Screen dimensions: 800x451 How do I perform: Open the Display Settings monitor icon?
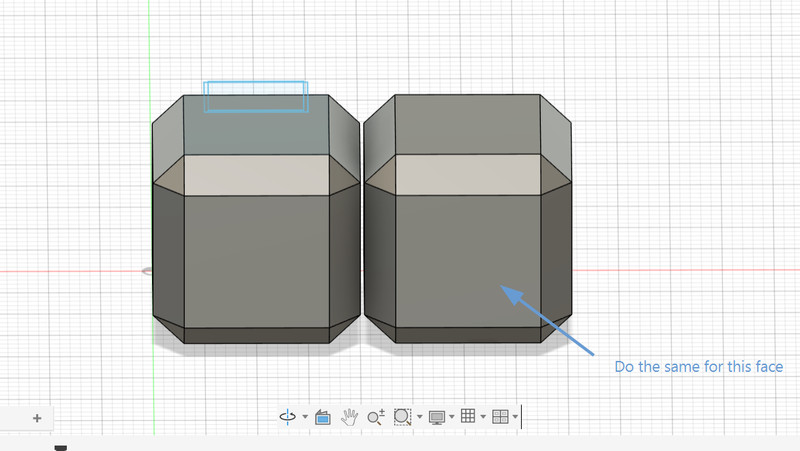coord(437,417)
